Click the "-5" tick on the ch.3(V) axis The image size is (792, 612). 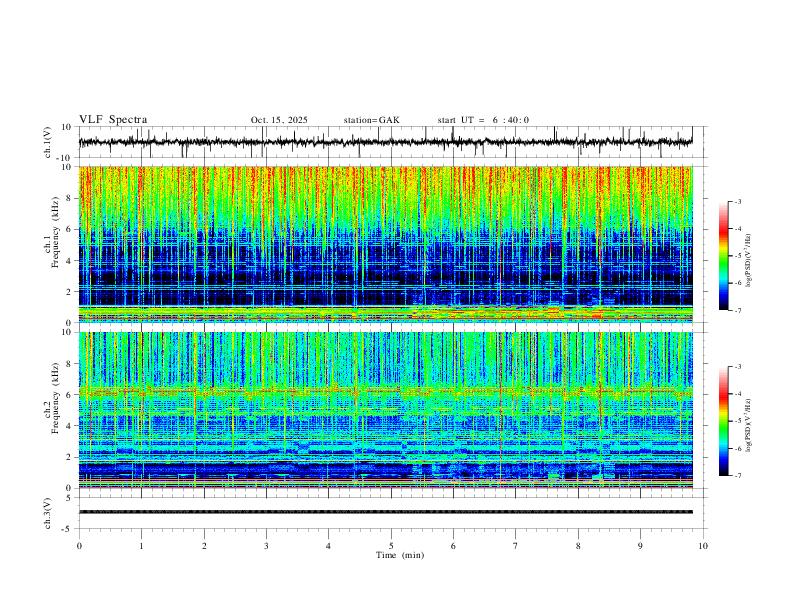point(67,529)
